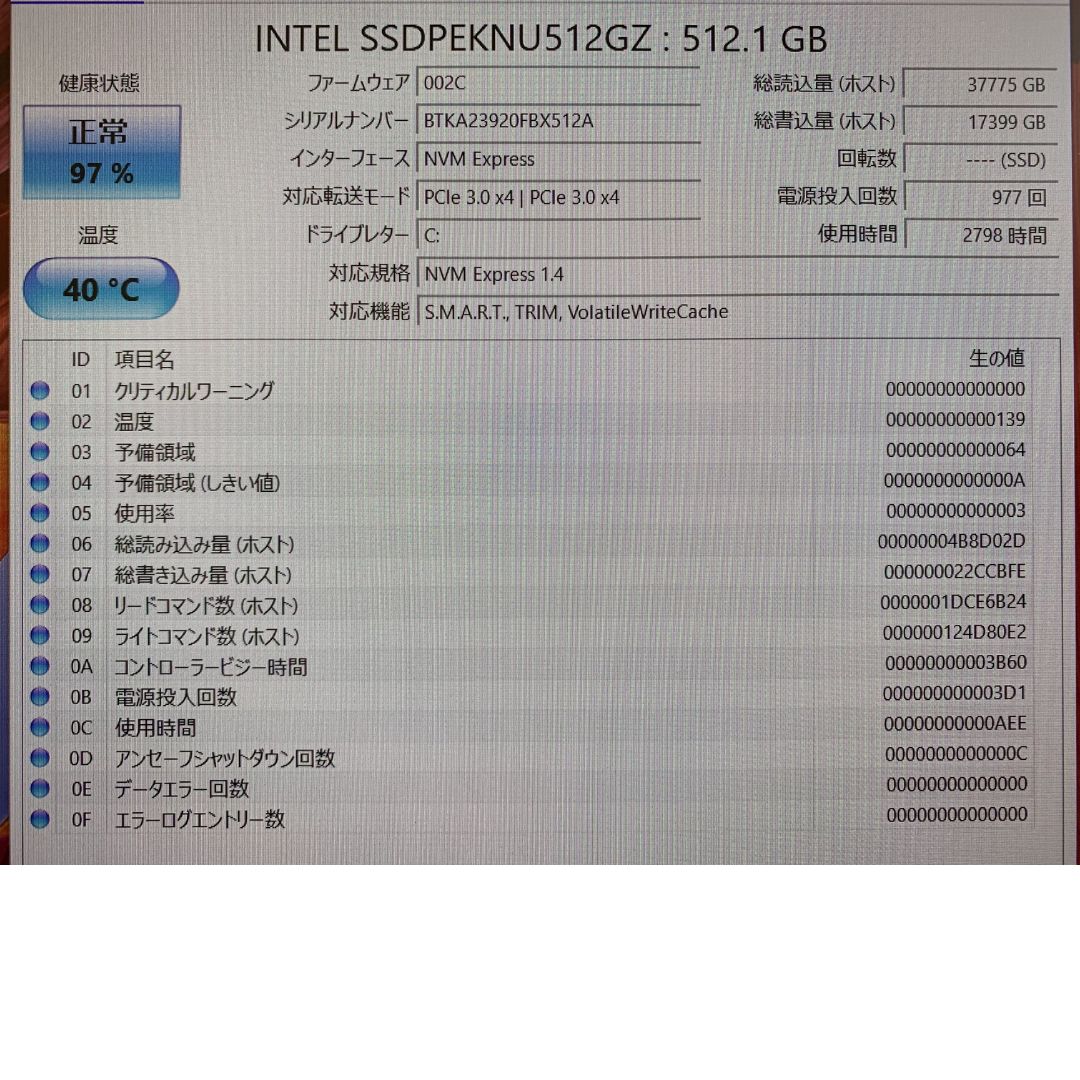Select アンセーフシャットダウン回数 attribute name

pyautogui.click(x=225, y=758)
